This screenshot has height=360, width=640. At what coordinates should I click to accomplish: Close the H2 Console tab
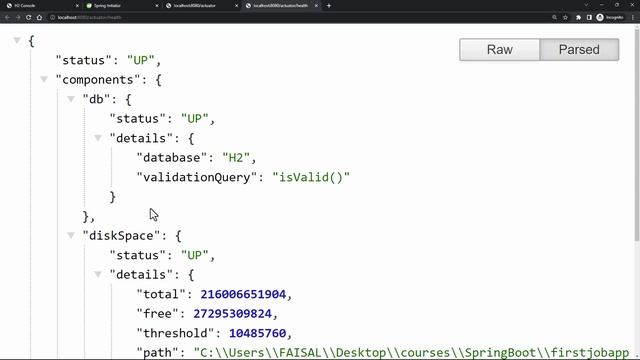coord(77,6)
